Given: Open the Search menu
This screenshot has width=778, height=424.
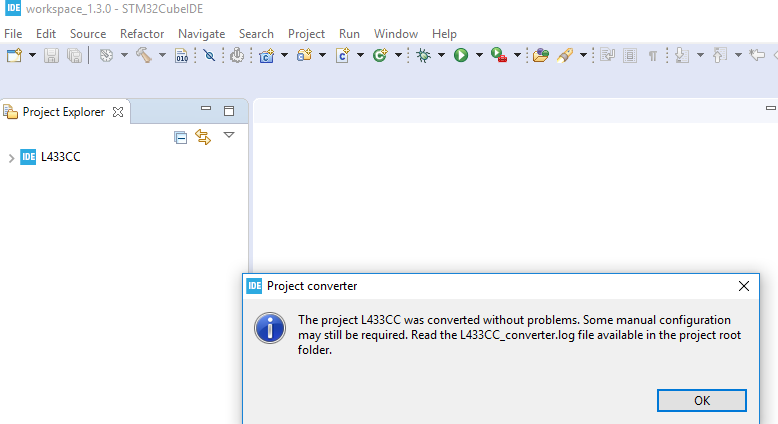Looking at the screenshot, I should pos(257,34).
